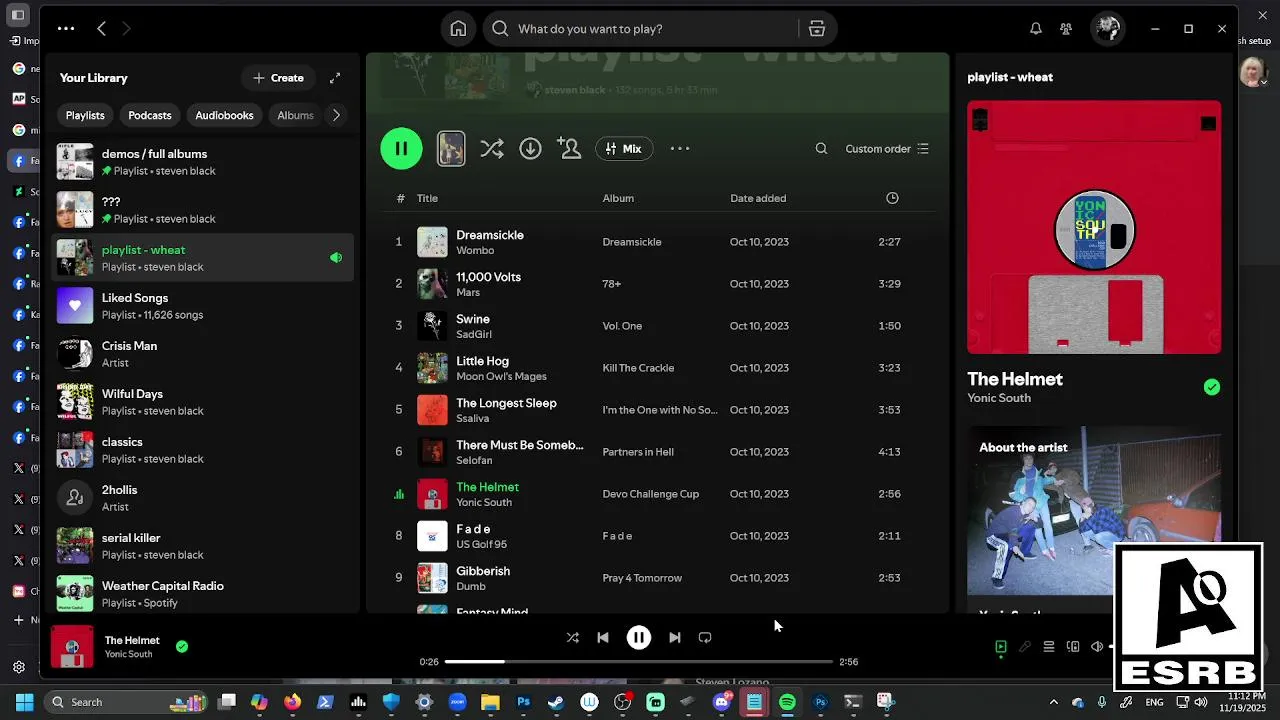Click the playlist cover thumbnail beside play button

click(x=451, y=149)
